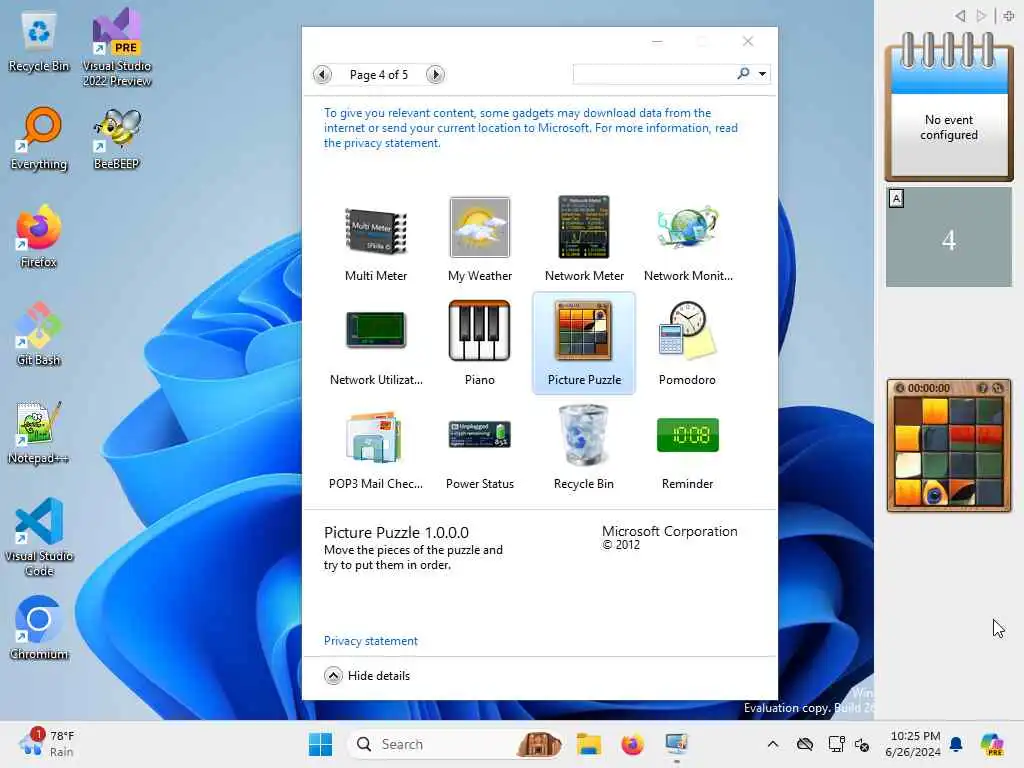Click the search magnifier icon in gallery

click(743, 73)
